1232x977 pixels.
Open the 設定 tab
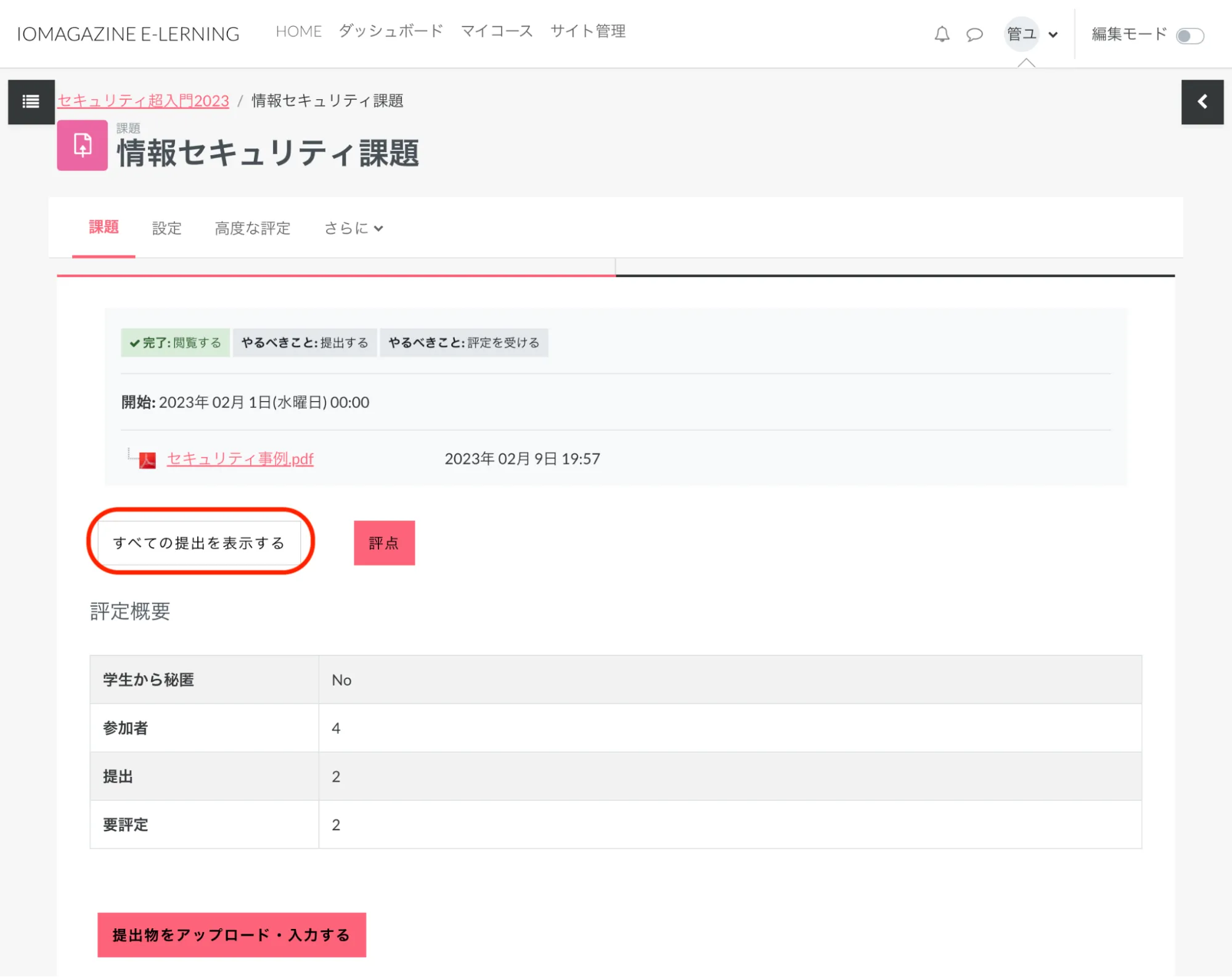pyautogui.click(x=166, y=229)
